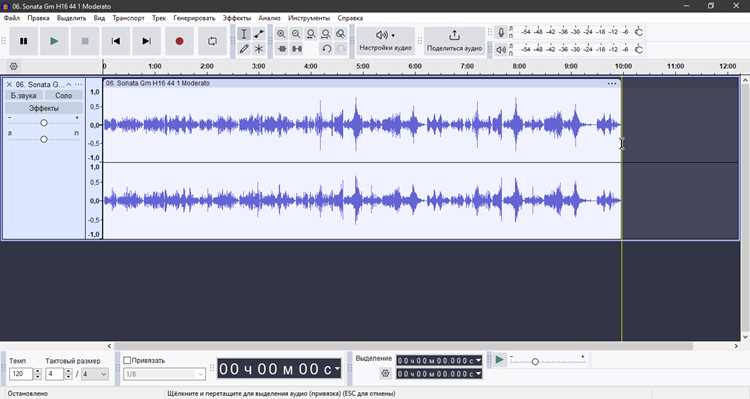Click the speaker playback meter icon

[x=501, y=49]
